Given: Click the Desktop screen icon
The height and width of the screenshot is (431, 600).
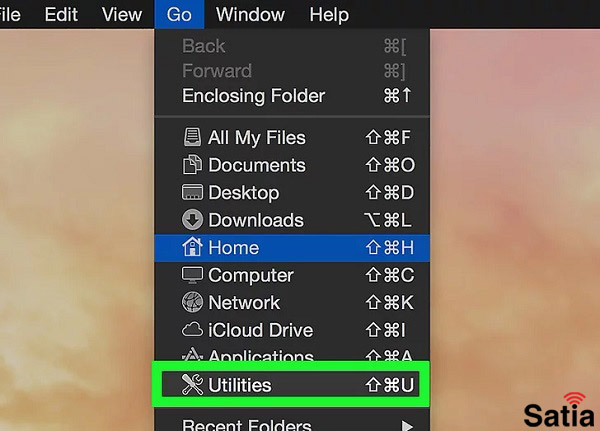Looking at the screenshot, I should pyautogui.click(x=192, y=192).
